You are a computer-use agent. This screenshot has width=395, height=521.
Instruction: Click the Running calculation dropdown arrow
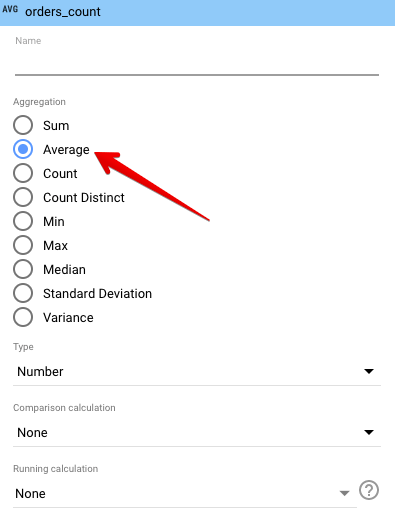coord(344,493)
